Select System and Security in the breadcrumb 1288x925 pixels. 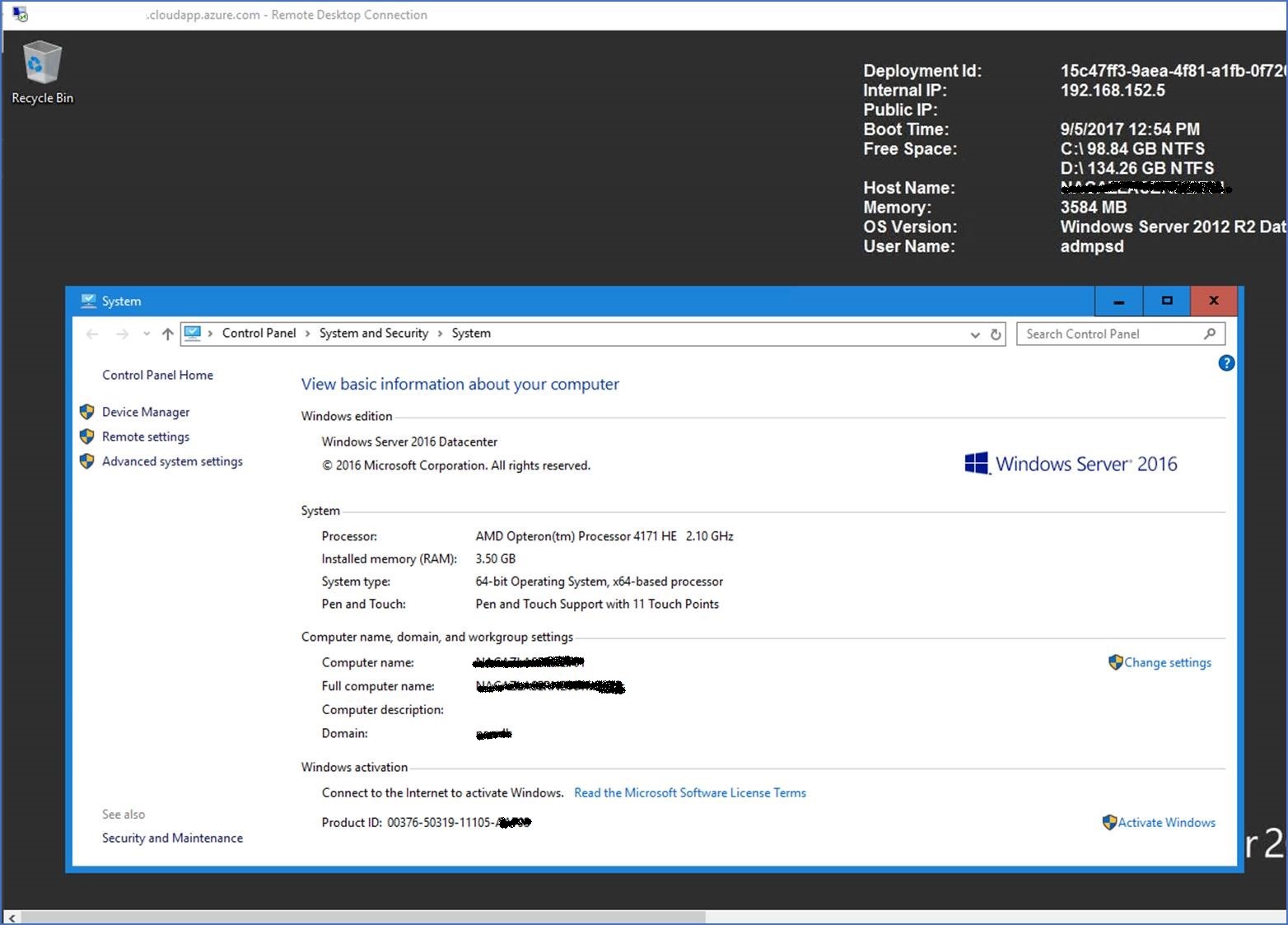[374, 334]
